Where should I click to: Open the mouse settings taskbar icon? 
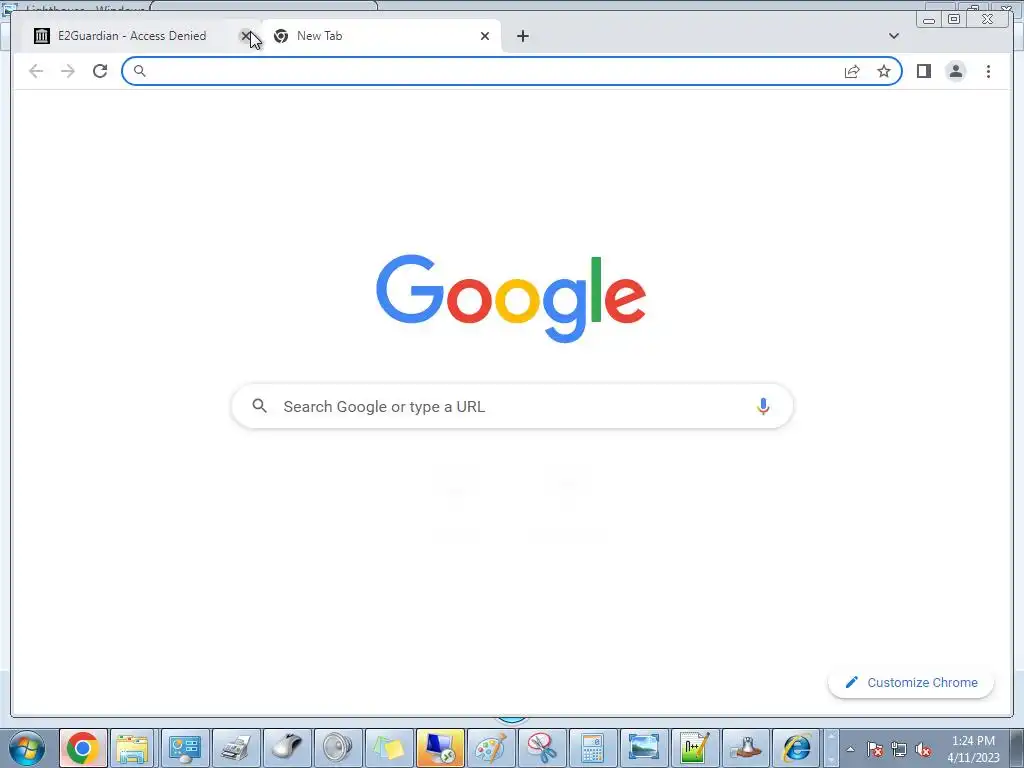click(x=286, y=748)
